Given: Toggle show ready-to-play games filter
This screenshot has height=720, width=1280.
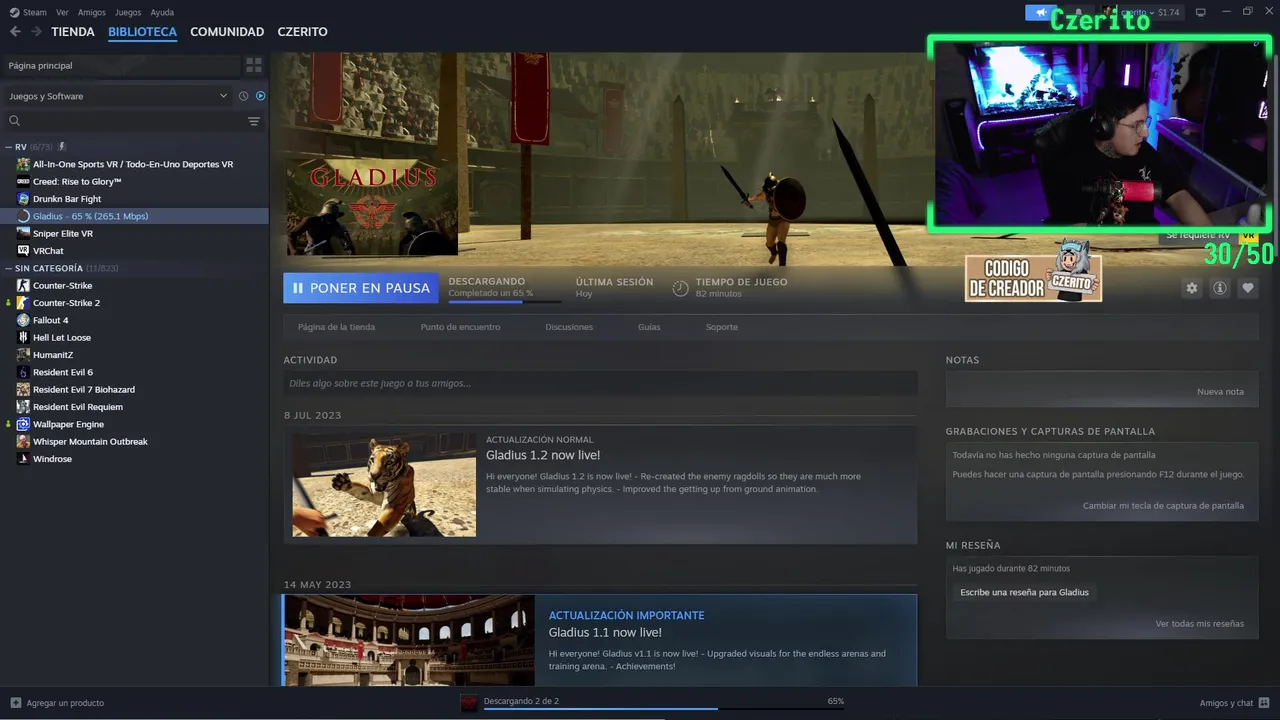Looking at the screenshot, I should [x=260, y=96].
